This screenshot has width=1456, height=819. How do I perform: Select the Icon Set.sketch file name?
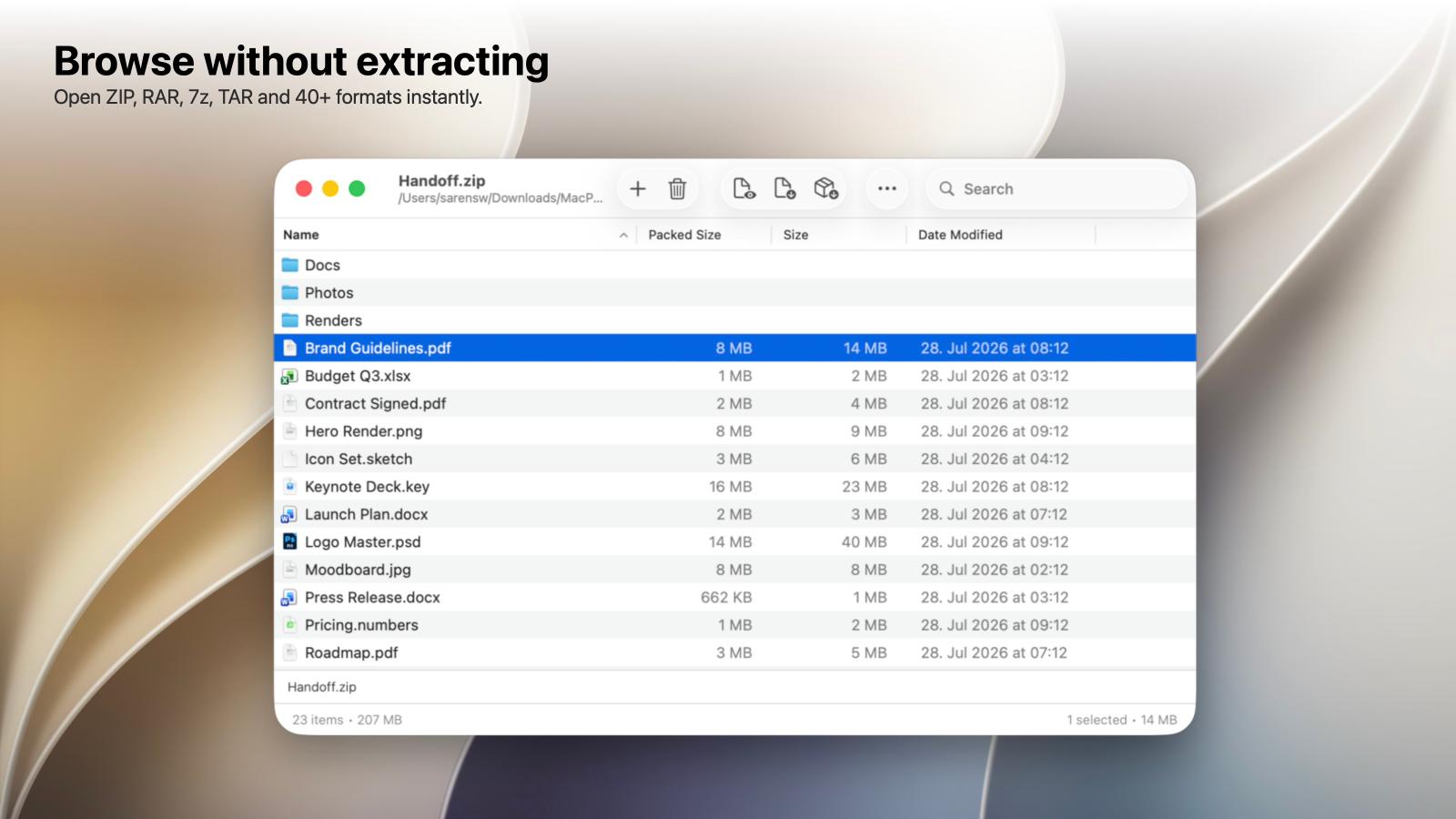coord(359,459)
